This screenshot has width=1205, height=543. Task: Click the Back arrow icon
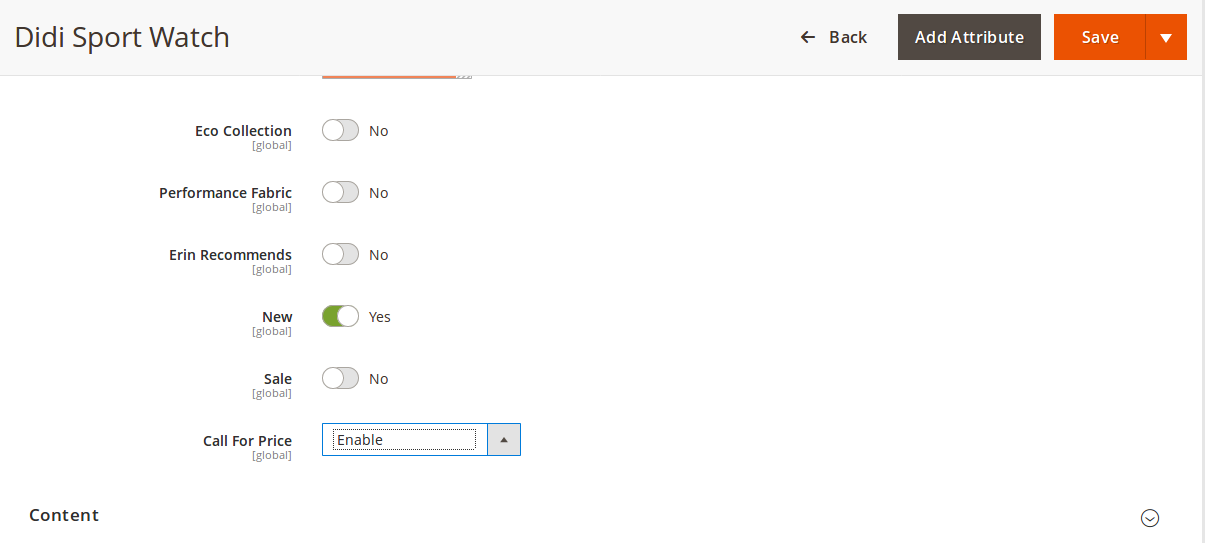pos(808,37)
